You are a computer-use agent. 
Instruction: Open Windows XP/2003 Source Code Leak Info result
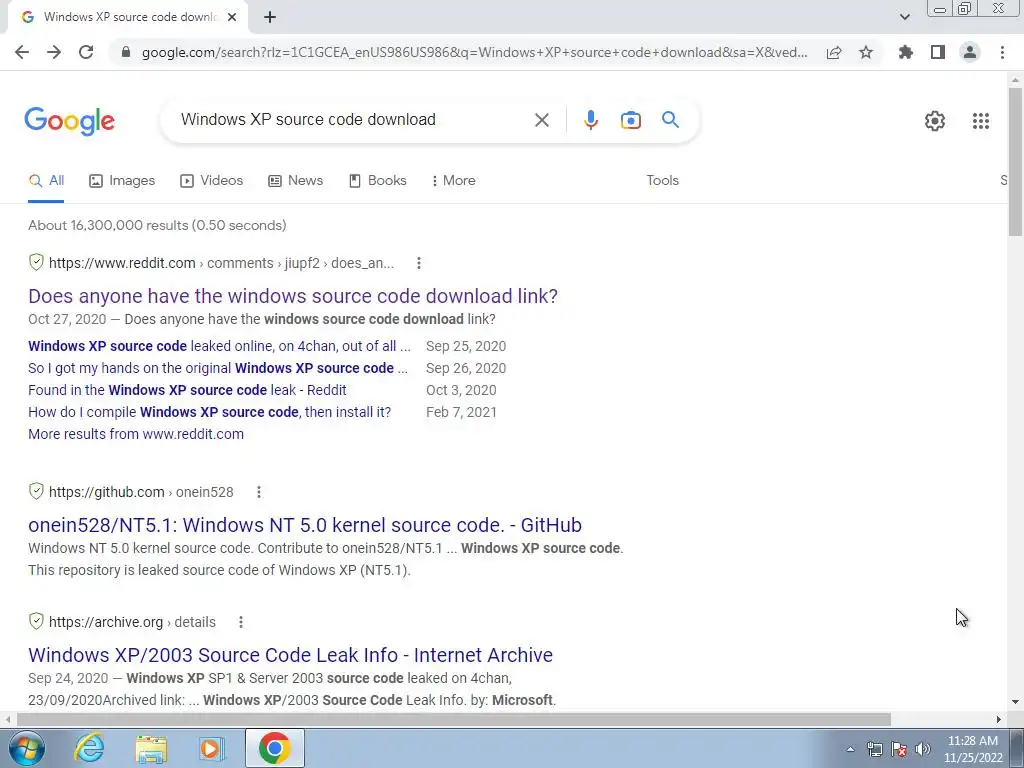pyautogui.click(x=291, y=655)
